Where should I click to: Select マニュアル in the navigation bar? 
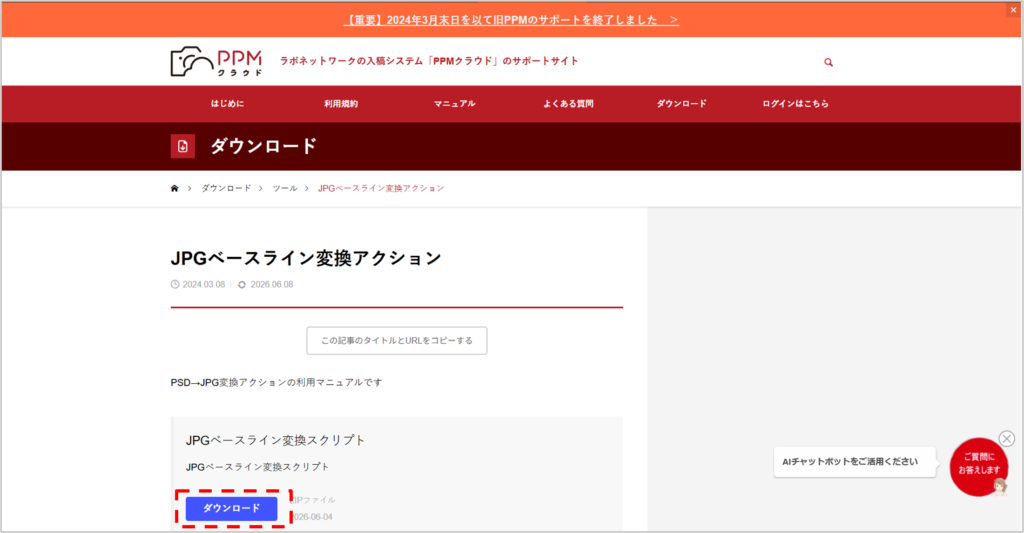pyautogui.click(x=455, y=104)
